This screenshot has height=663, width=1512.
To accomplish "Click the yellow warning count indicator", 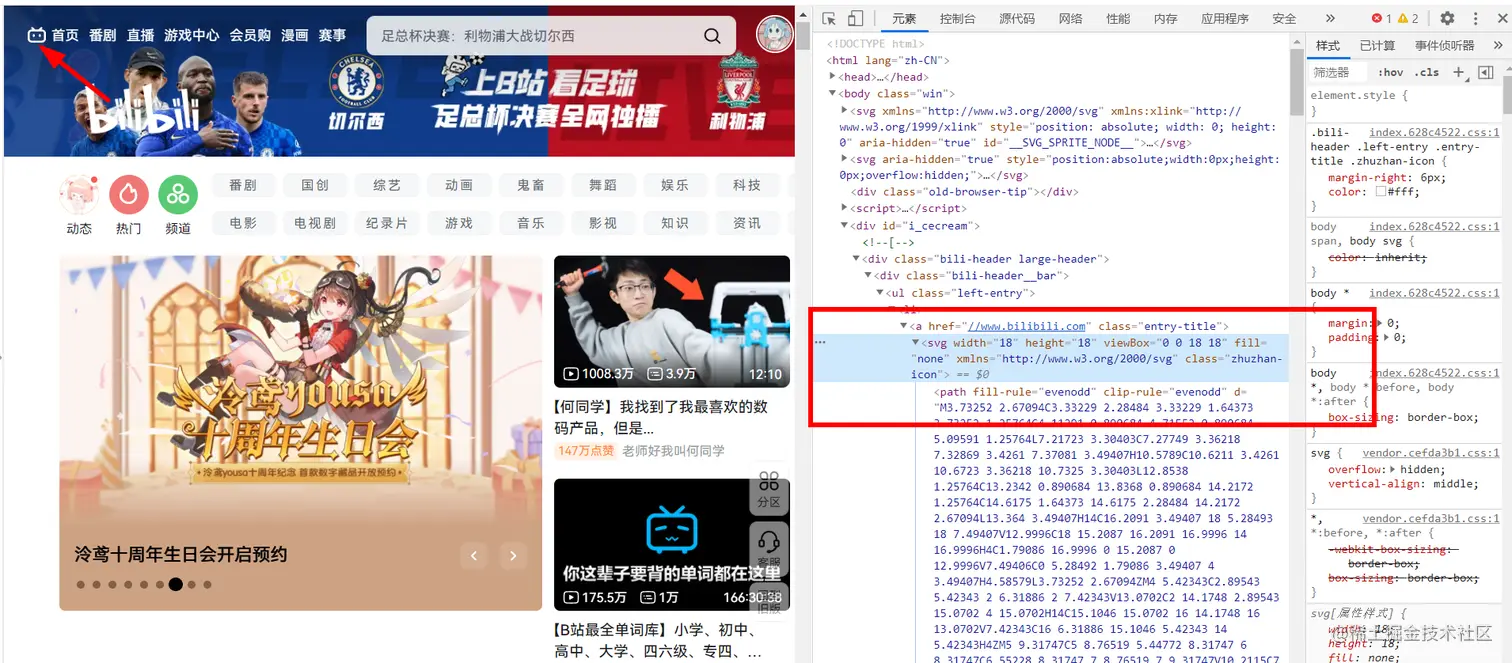I will pyautogui.click(x=1408, y=18).
